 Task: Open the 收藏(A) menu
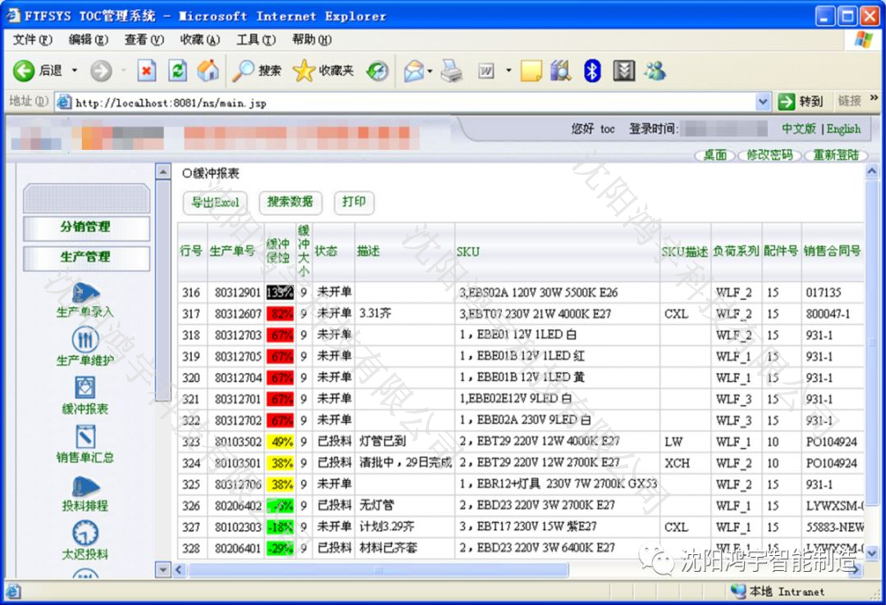click(x=199, y=40)
